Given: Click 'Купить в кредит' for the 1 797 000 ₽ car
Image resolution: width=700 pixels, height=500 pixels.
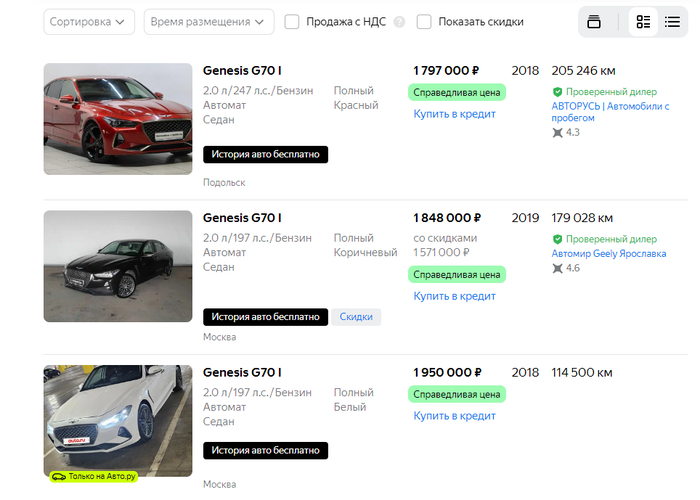Looking at the screenshot, I should [x=455, y=114].
